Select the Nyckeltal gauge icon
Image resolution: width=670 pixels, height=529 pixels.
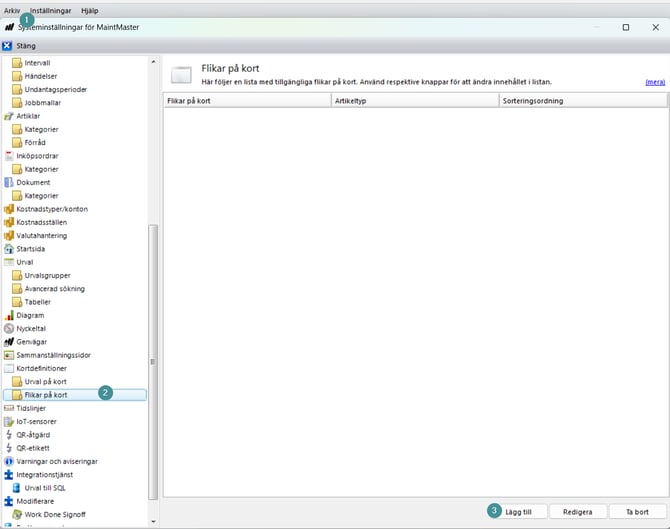coord(9,328)
